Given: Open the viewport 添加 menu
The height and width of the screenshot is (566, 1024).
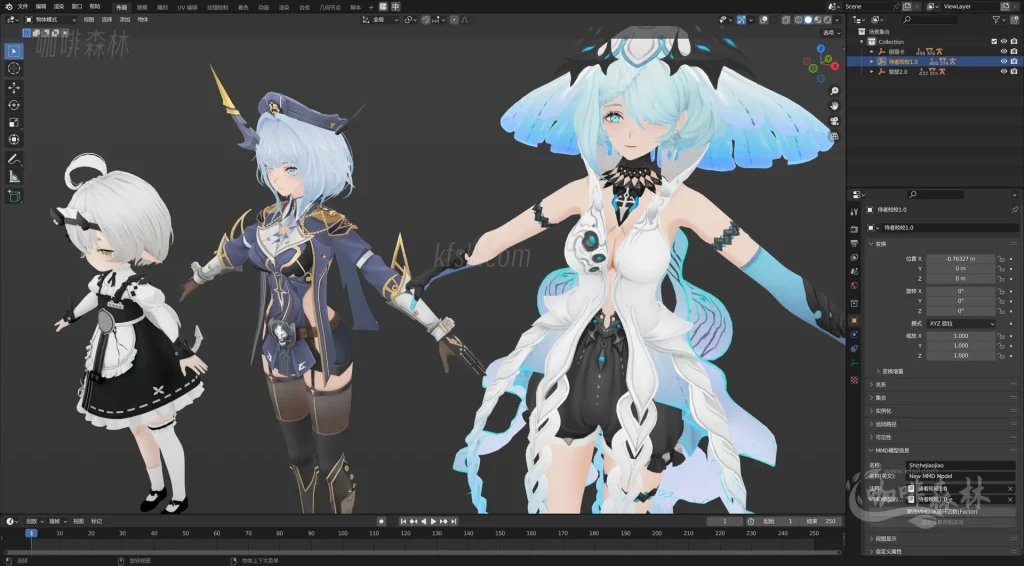Looking at the screenshot, I should click(x=125, y=20).
